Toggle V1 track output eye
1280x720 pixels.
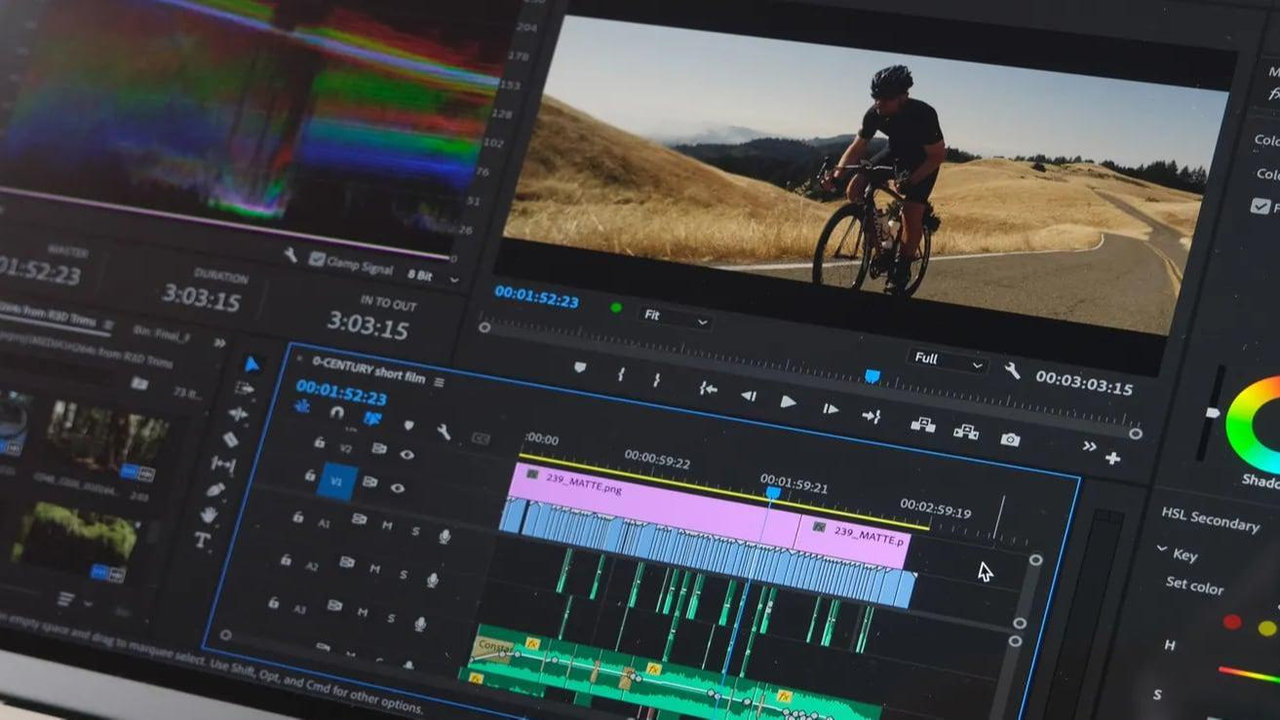[x=397, y=488]
